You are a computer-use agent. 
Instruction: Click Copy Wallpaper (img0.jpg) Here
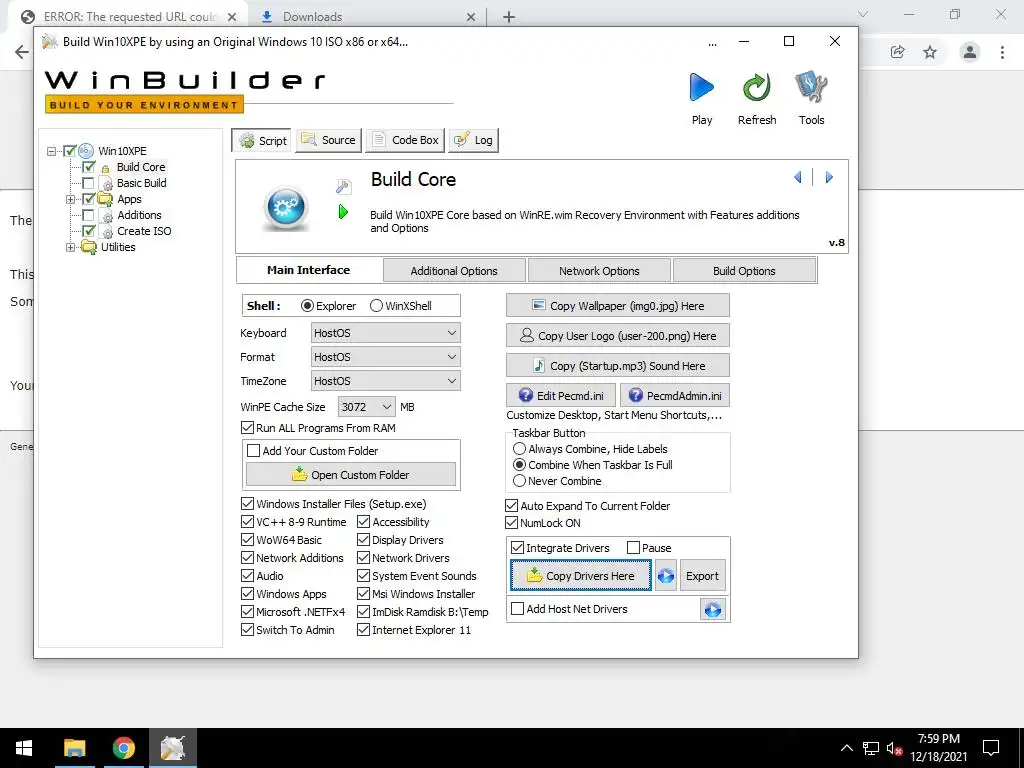[x=618, y=306]
